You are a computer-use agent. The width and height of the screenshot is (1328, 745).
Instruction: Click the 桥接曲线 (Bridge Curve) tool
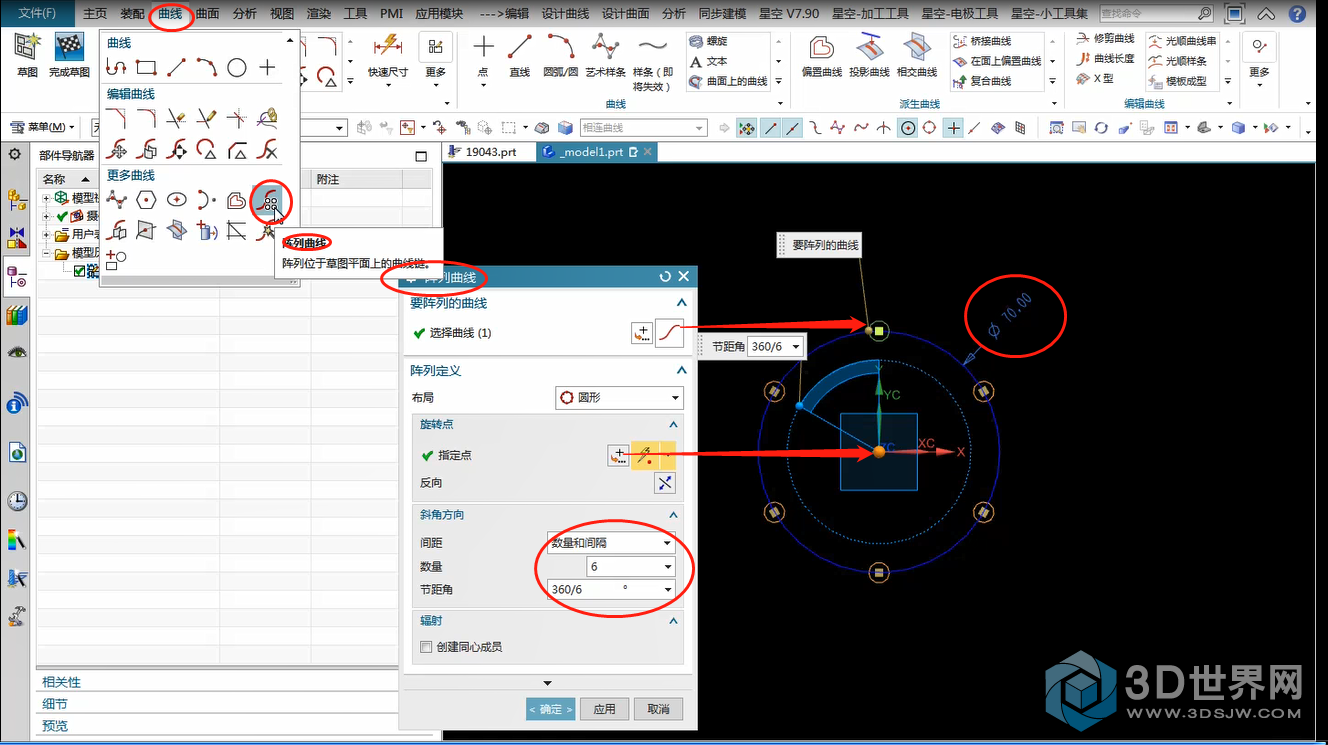[x=982, y=41]
